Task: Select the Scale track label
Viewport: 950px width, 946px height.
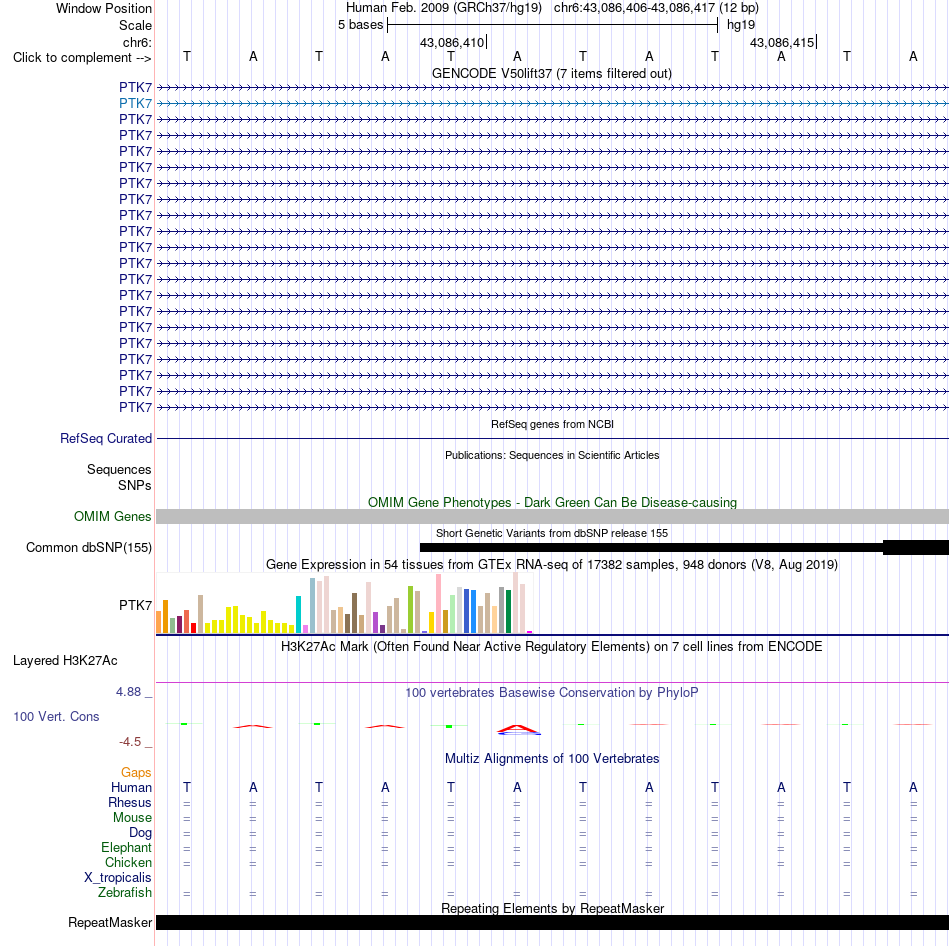Action: pos(135,25)
